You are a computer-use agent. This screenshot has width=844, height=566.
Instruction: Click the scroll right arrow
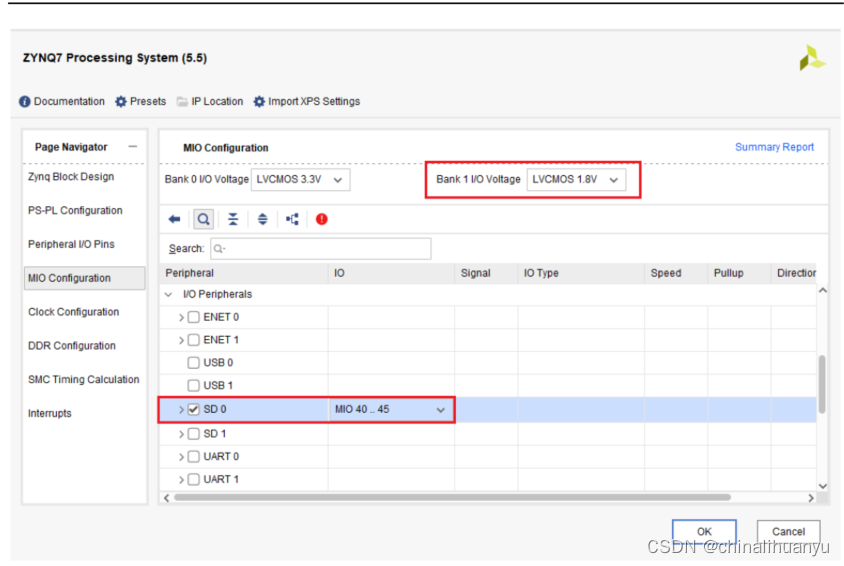click(x=811, y=498)
